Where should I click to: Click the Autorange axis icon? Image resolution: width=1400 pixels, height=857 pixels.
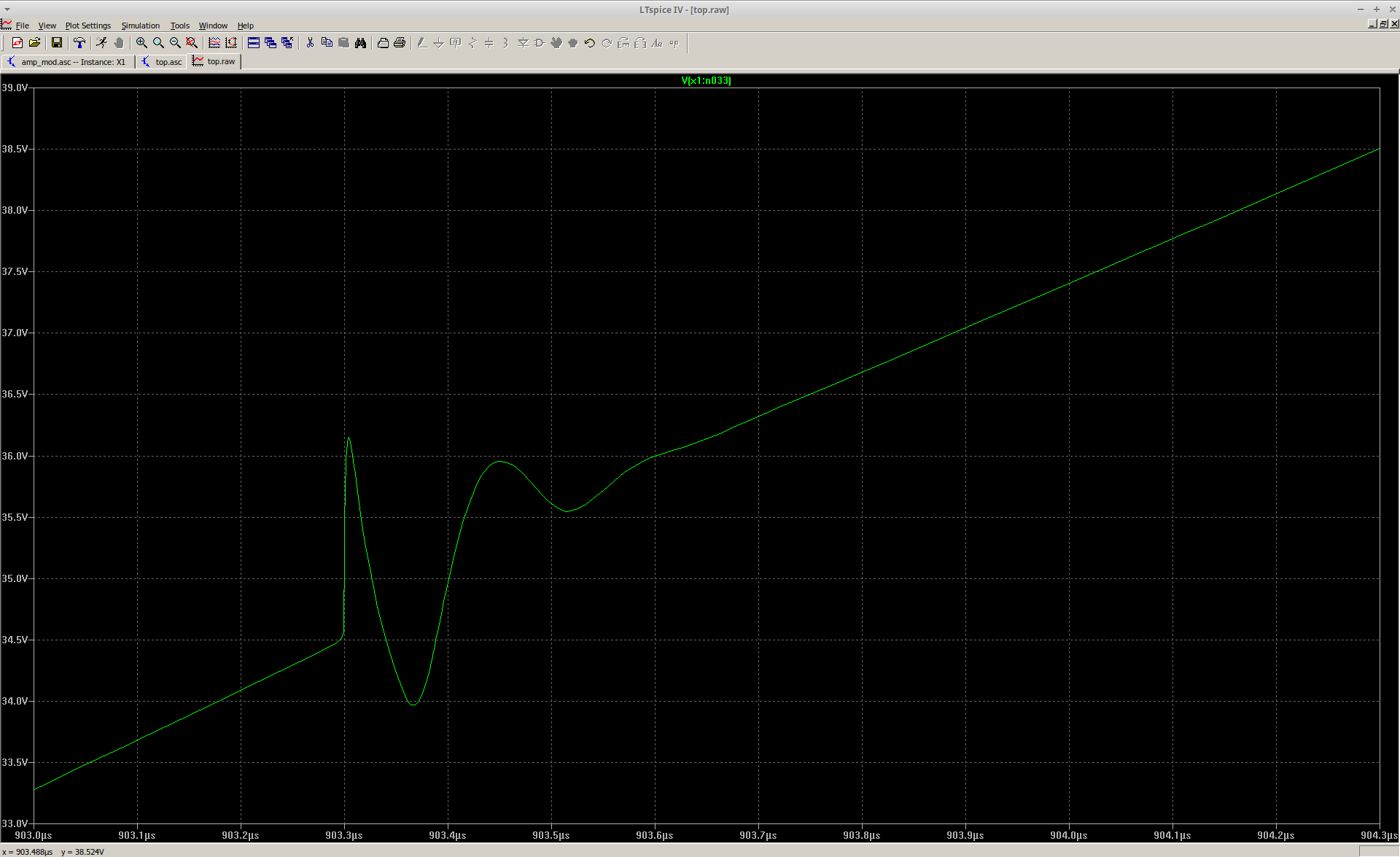[231, 43]
